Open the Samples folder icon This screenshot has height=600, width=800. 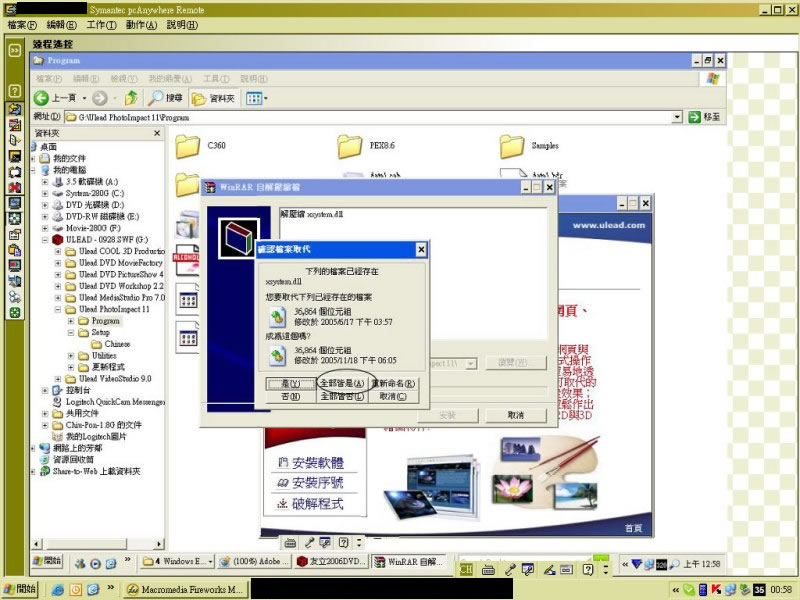point(512,147)
